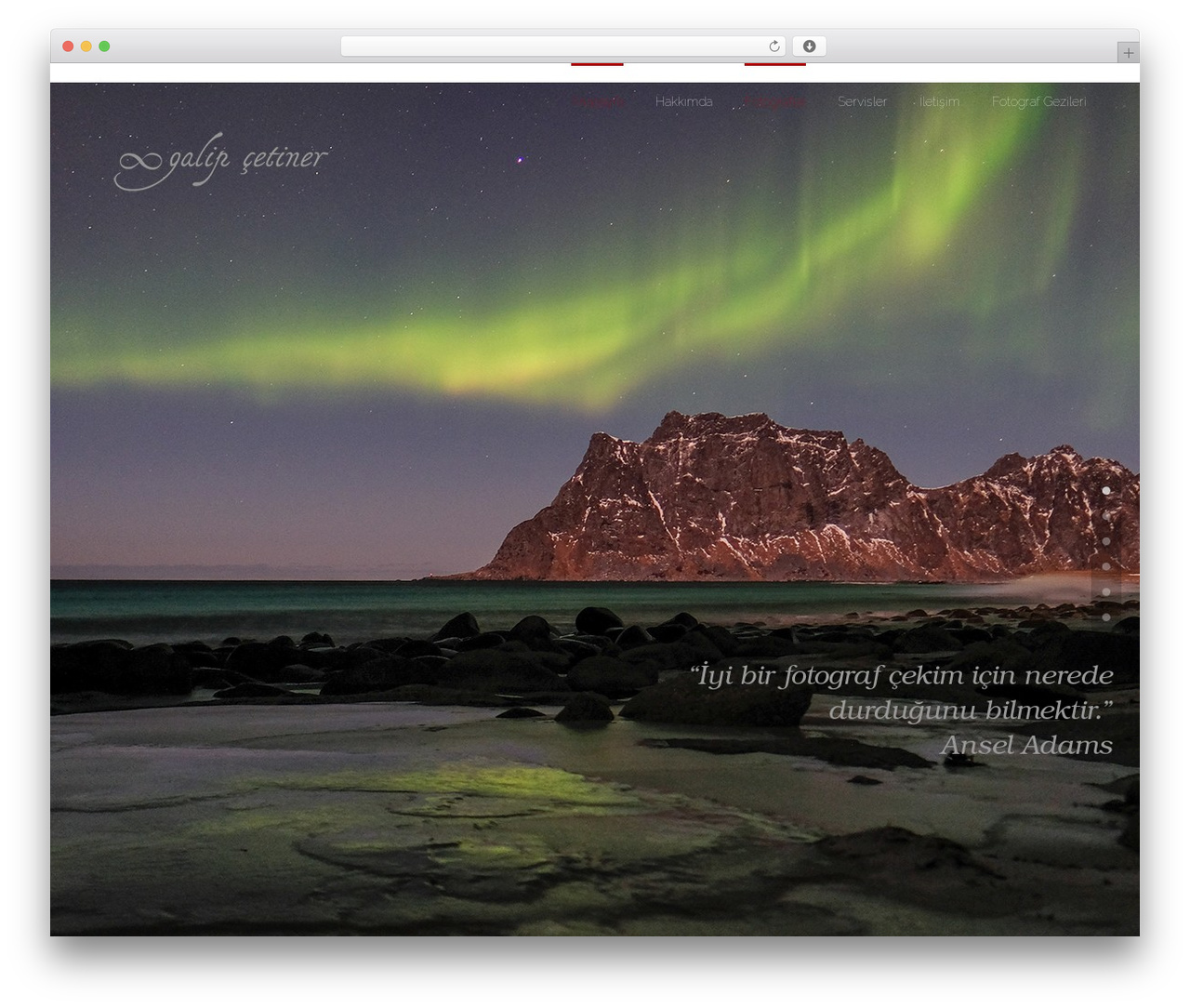This screenshot has width=1190, height=1008.
Task: Click the Ansel Adams quote text
Action: point(902,710)
